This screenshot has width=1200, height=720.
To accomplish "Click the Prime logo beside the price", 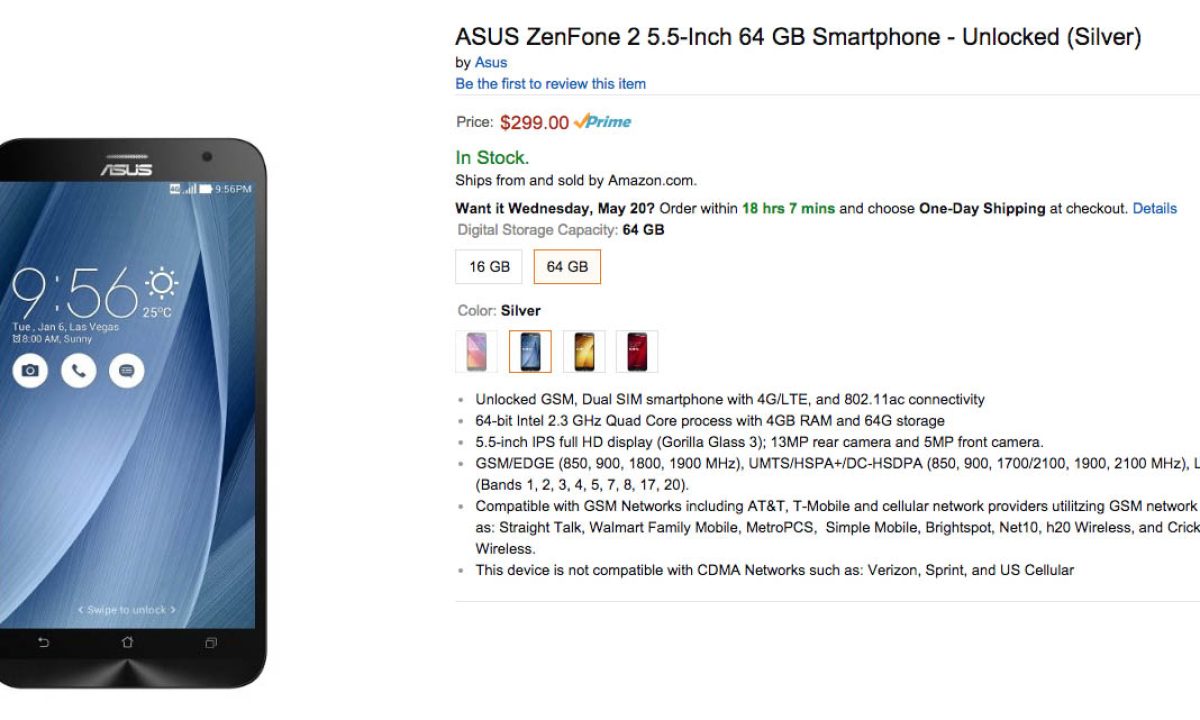I will click(603, 122).
